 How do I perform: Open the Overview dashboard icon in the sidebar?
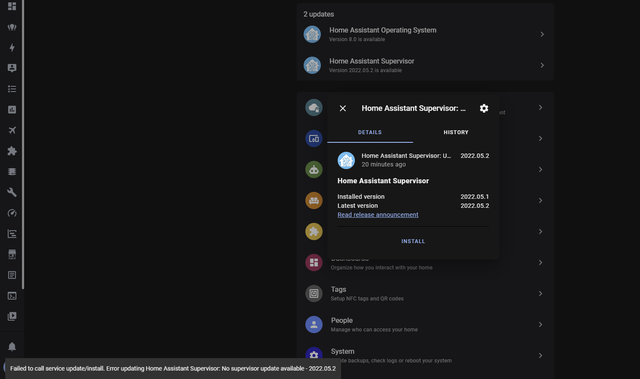(x=12, y=6)
